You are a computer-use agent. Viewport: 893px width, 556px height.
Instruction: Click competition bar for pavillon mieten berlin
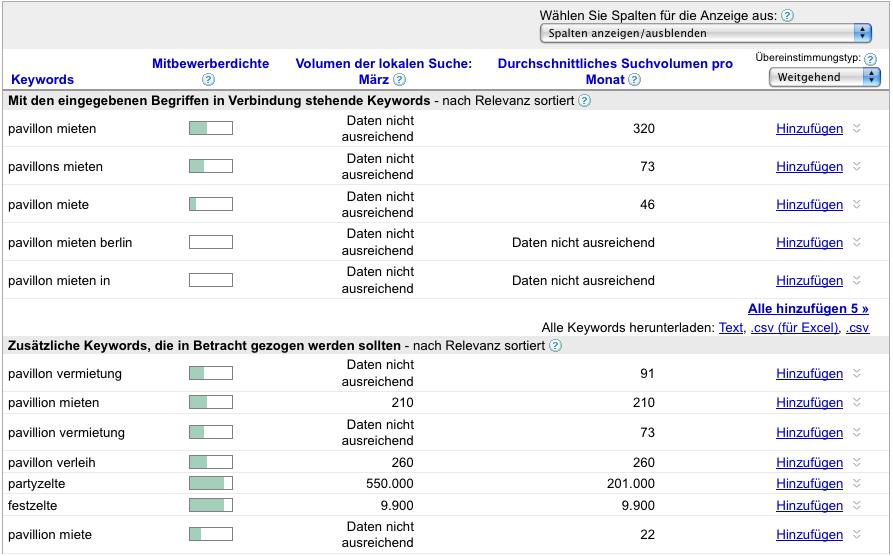[211, 242]
